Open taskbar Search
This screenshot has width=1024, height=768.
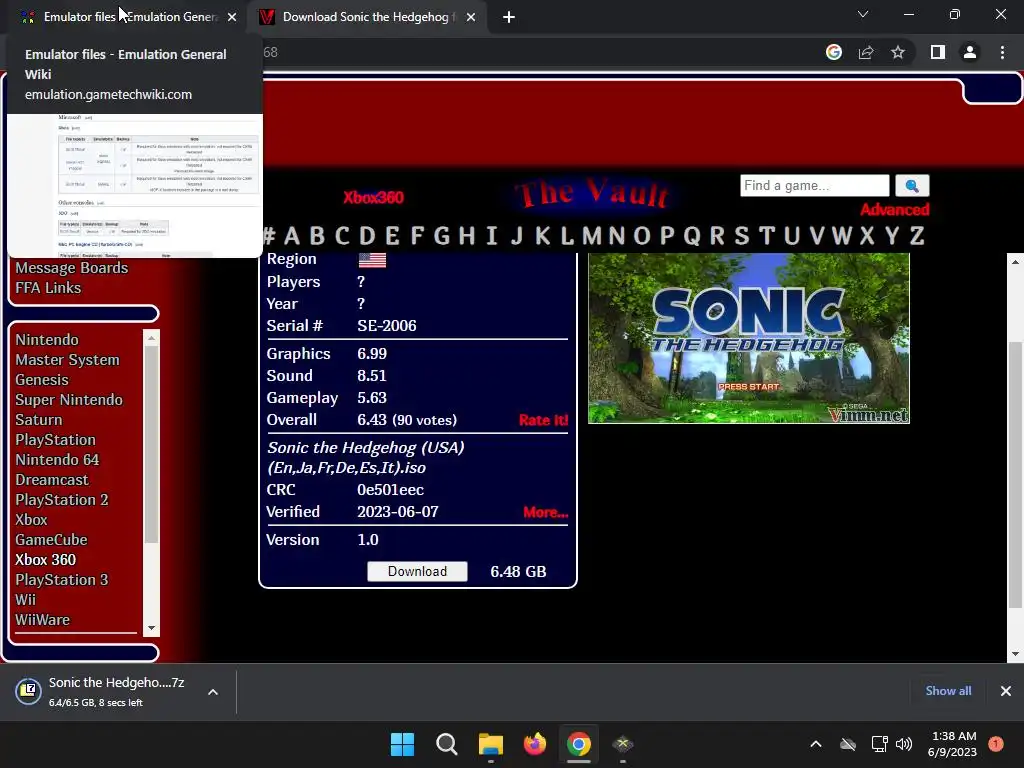point(447,744)
